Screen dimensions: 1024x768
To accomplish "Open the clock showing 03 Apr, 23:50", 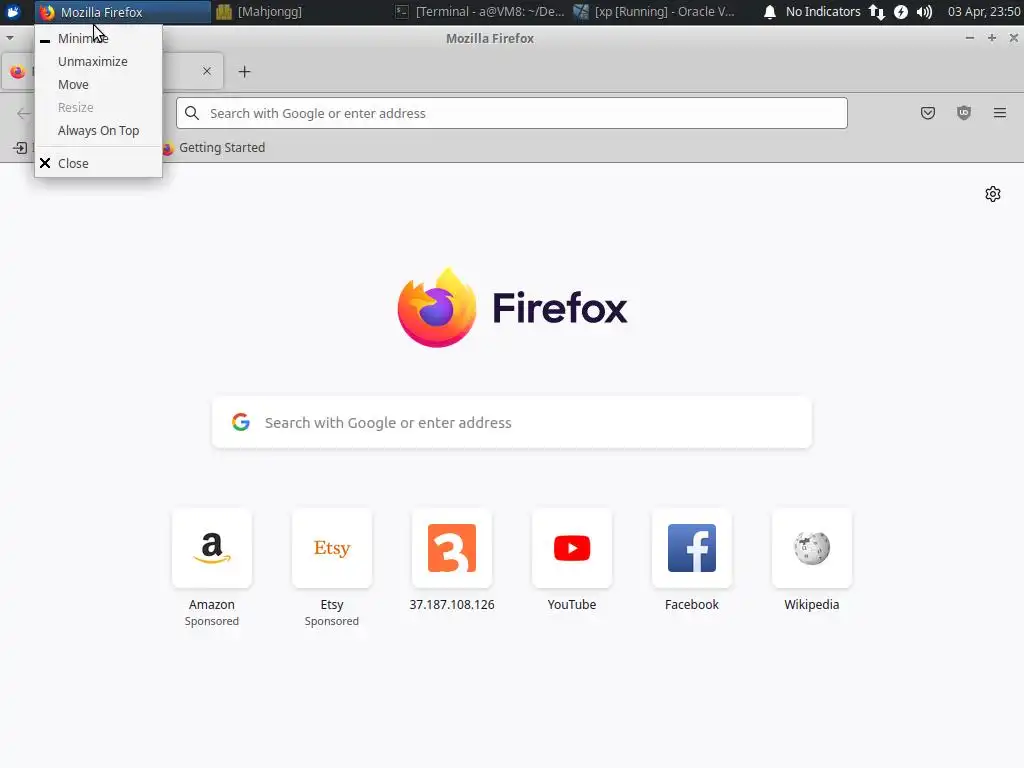I will pos(984,12).
